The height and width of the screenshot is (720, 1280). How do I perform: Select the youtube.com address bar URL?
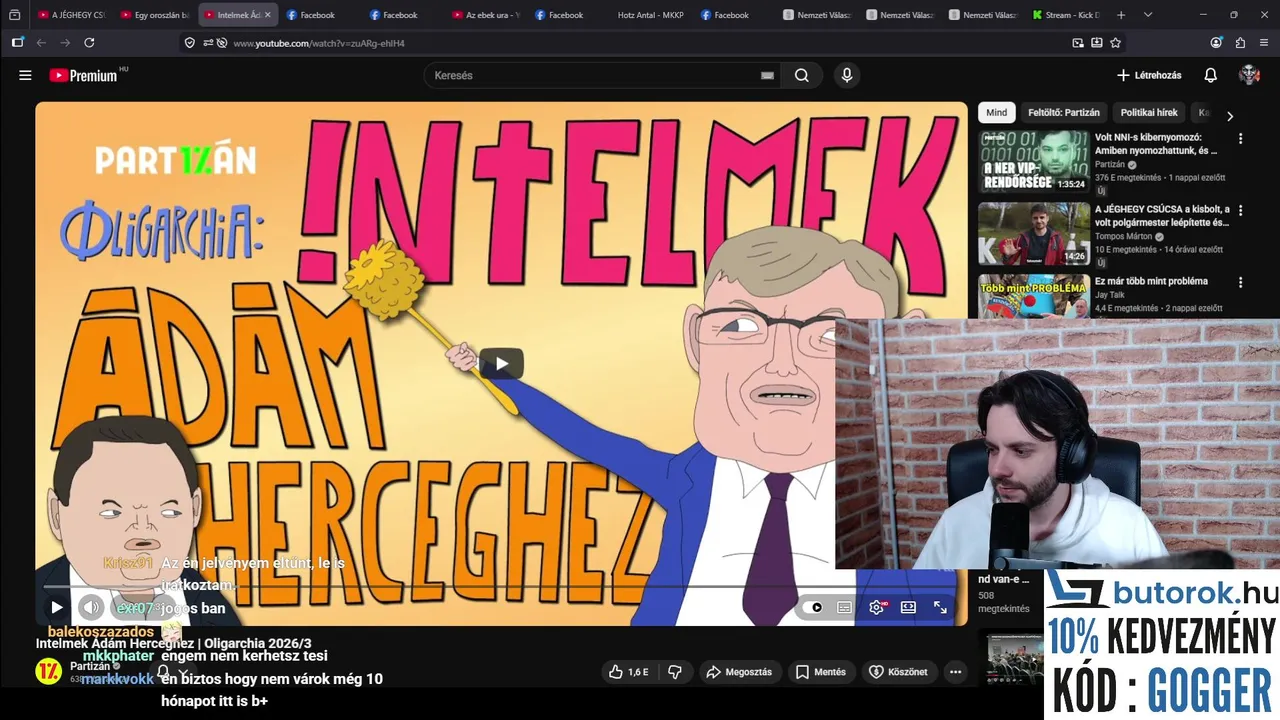tap(319, 43)
